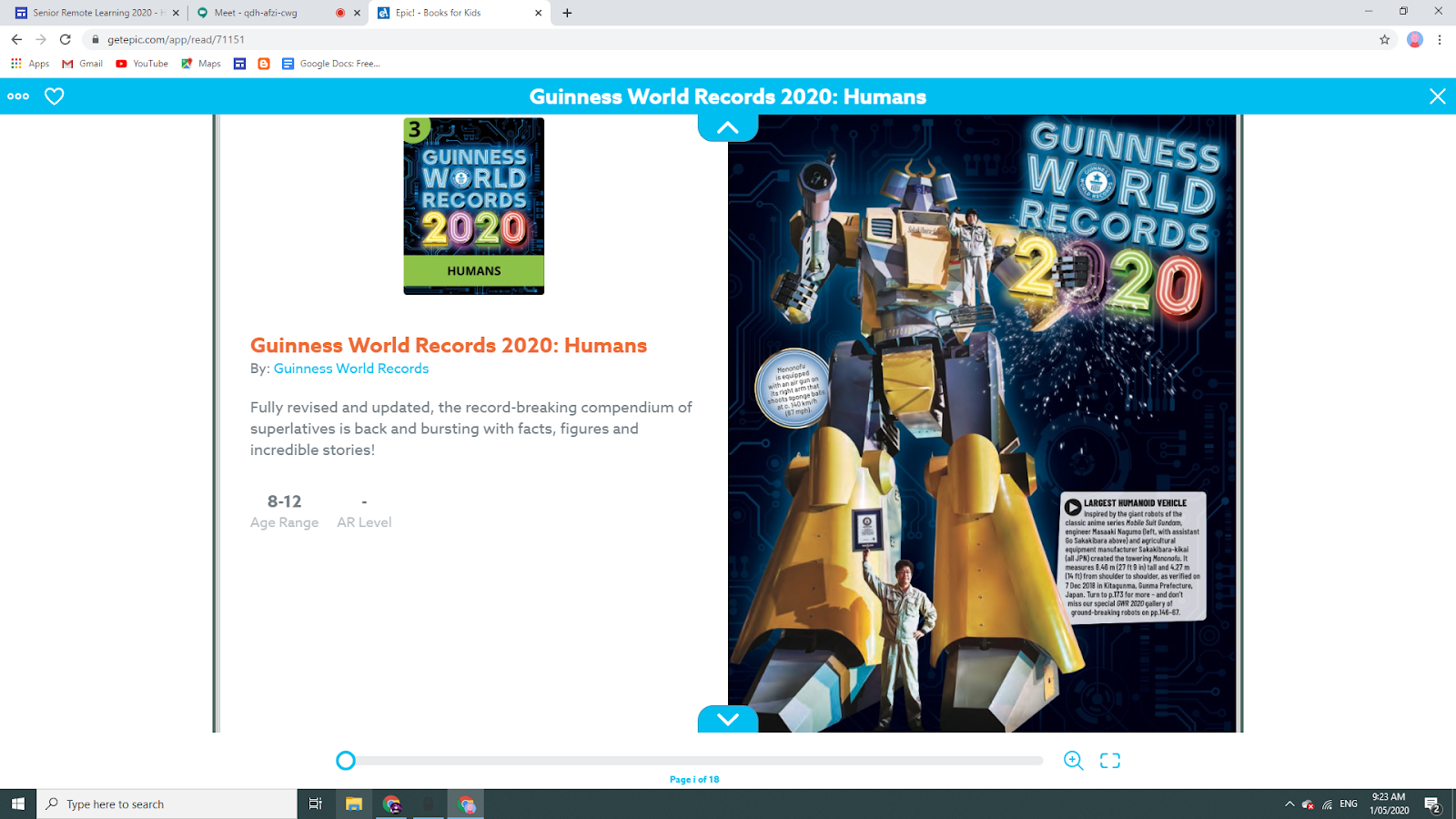
Task: Open the notification action center
Action: tap(1432, 804)
